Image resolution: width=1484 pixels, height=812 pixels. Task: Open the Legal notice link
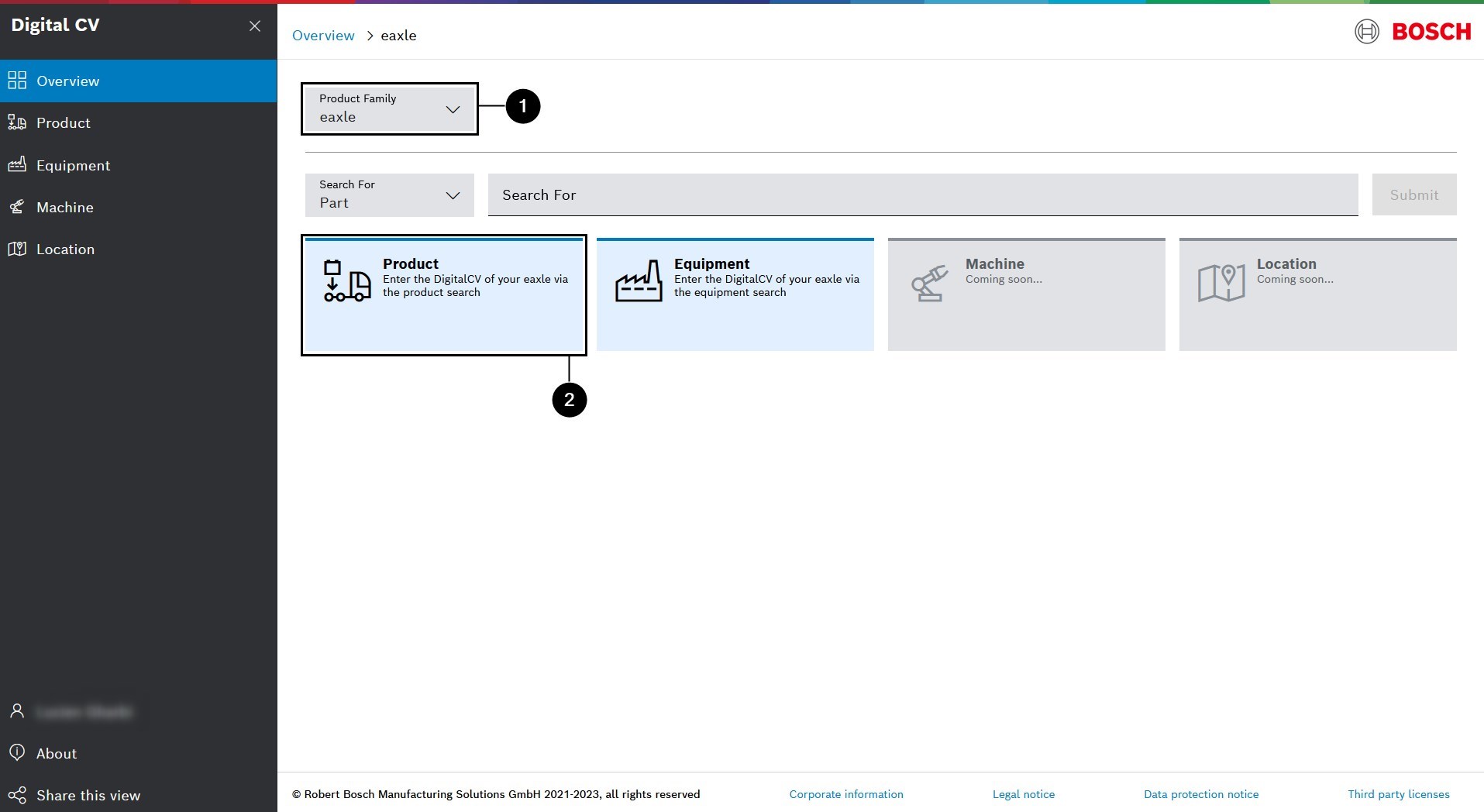coord(1024,794)
